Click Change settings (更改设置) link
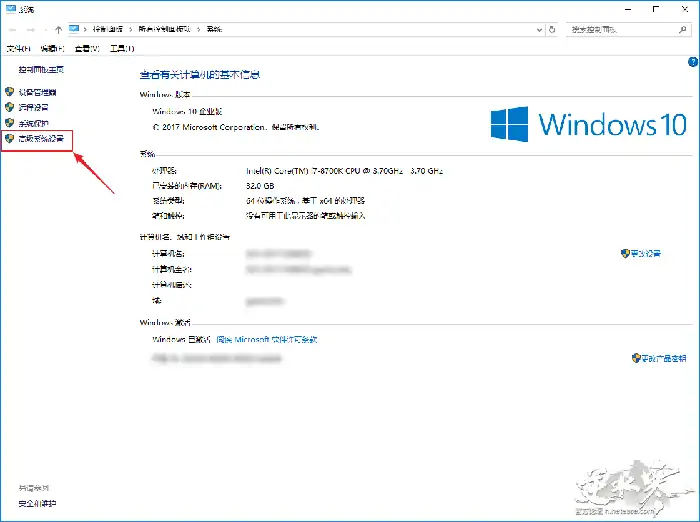 646,254
